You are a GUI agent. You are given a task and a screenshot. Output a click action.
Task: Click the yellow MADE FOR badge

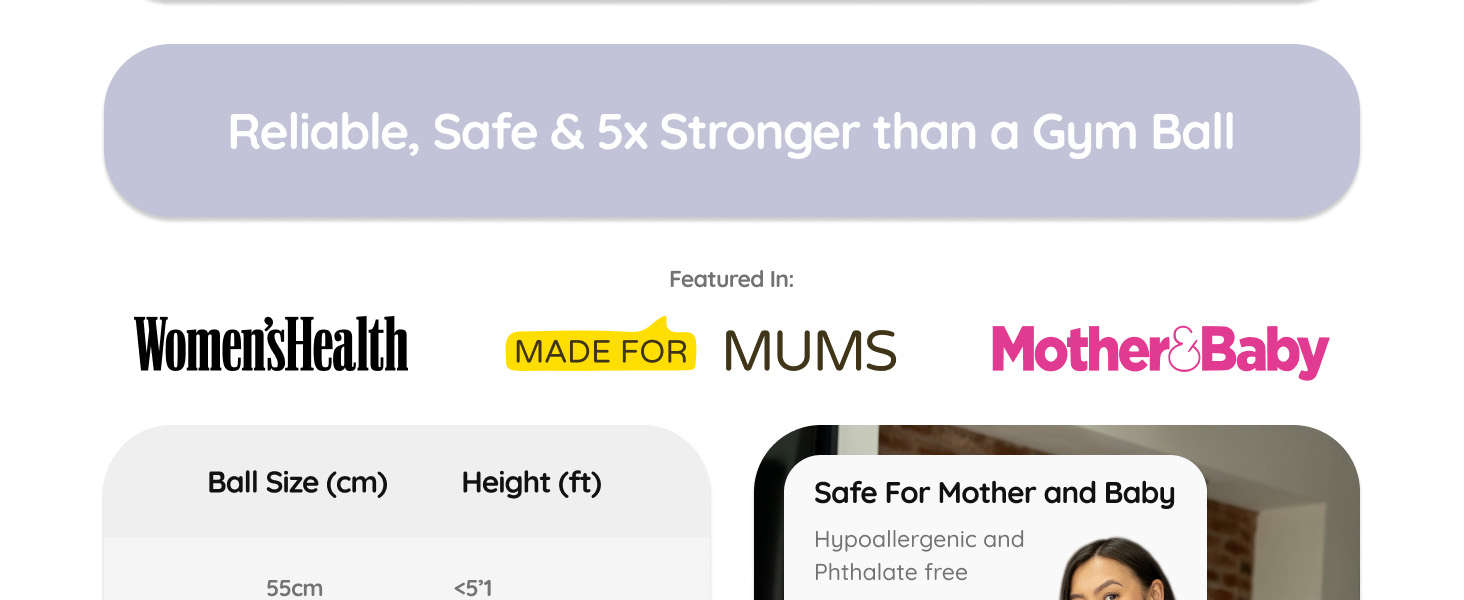point(601,350)
